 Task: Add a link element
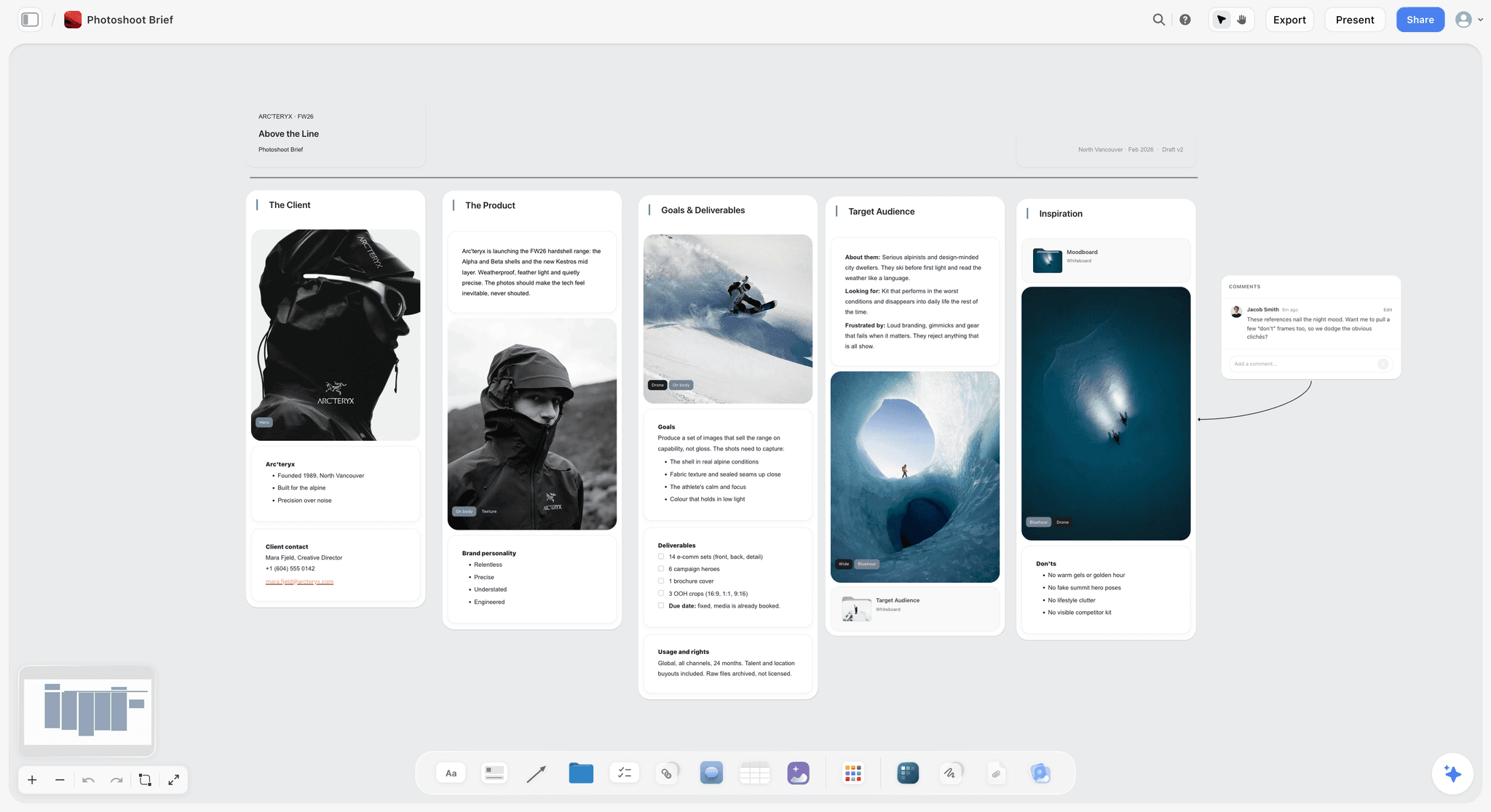click(x=668, y=773)
